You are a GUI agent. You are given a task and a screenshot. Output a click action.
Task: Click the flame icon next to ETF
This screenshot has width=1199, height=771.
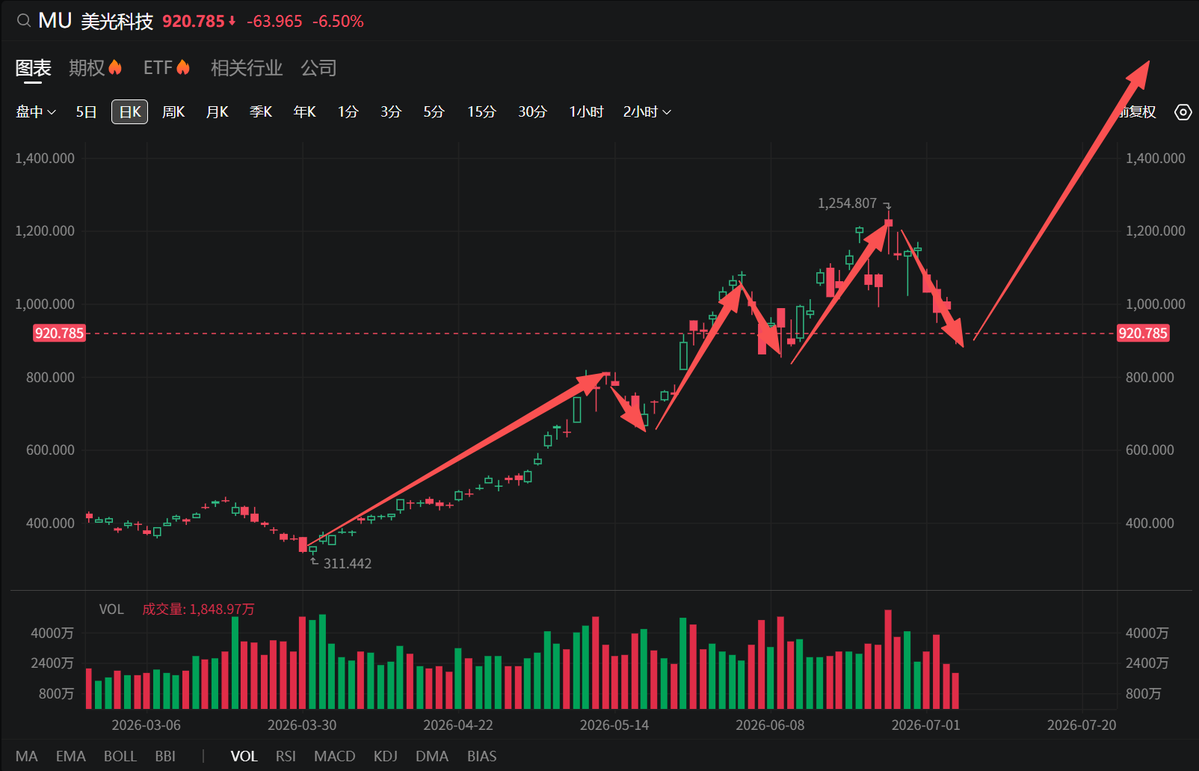click(183, 67)
